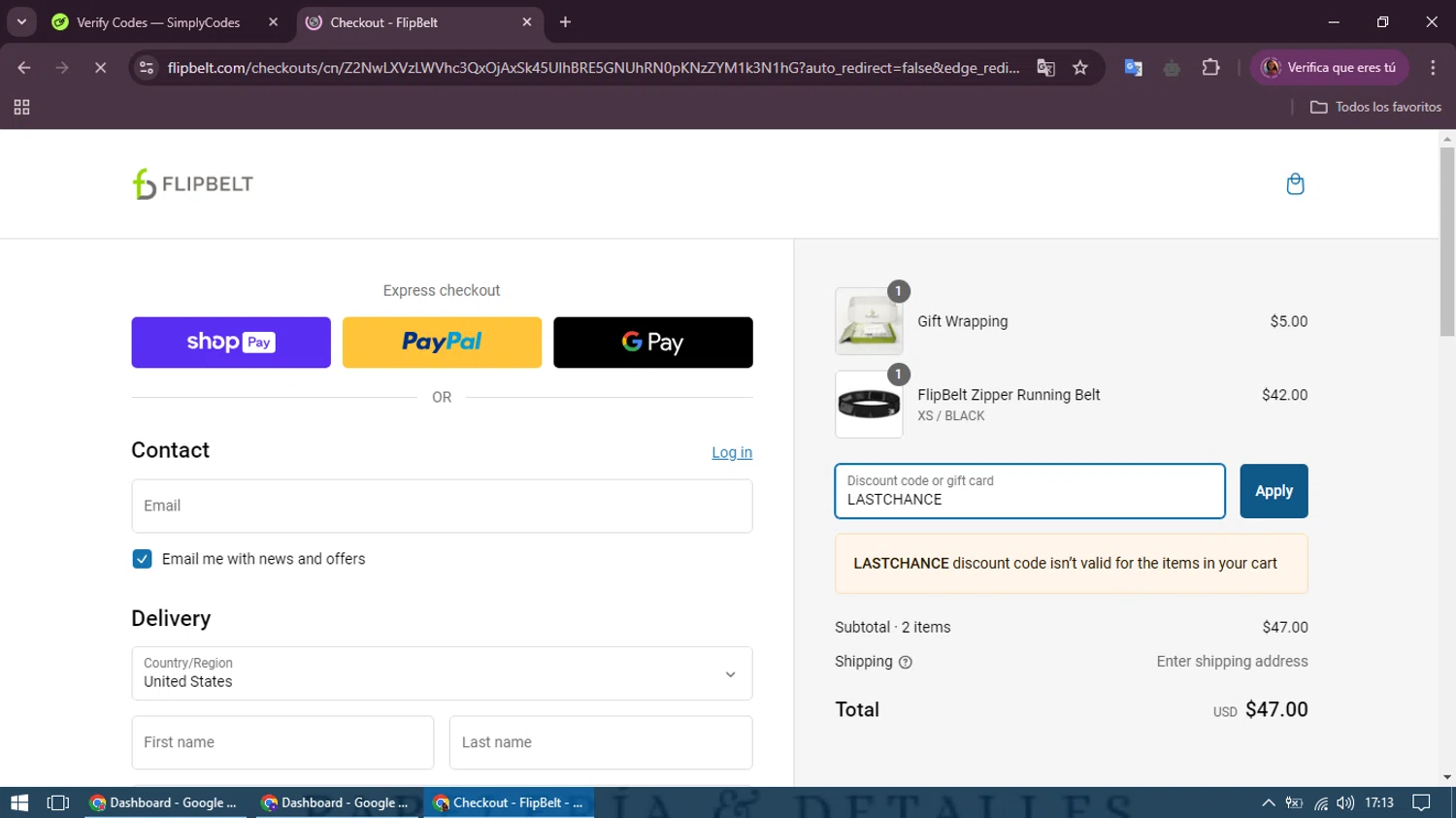Apply the discount code
Image resolution: width=1456 pixels, height=818 pixels.
1274,491
